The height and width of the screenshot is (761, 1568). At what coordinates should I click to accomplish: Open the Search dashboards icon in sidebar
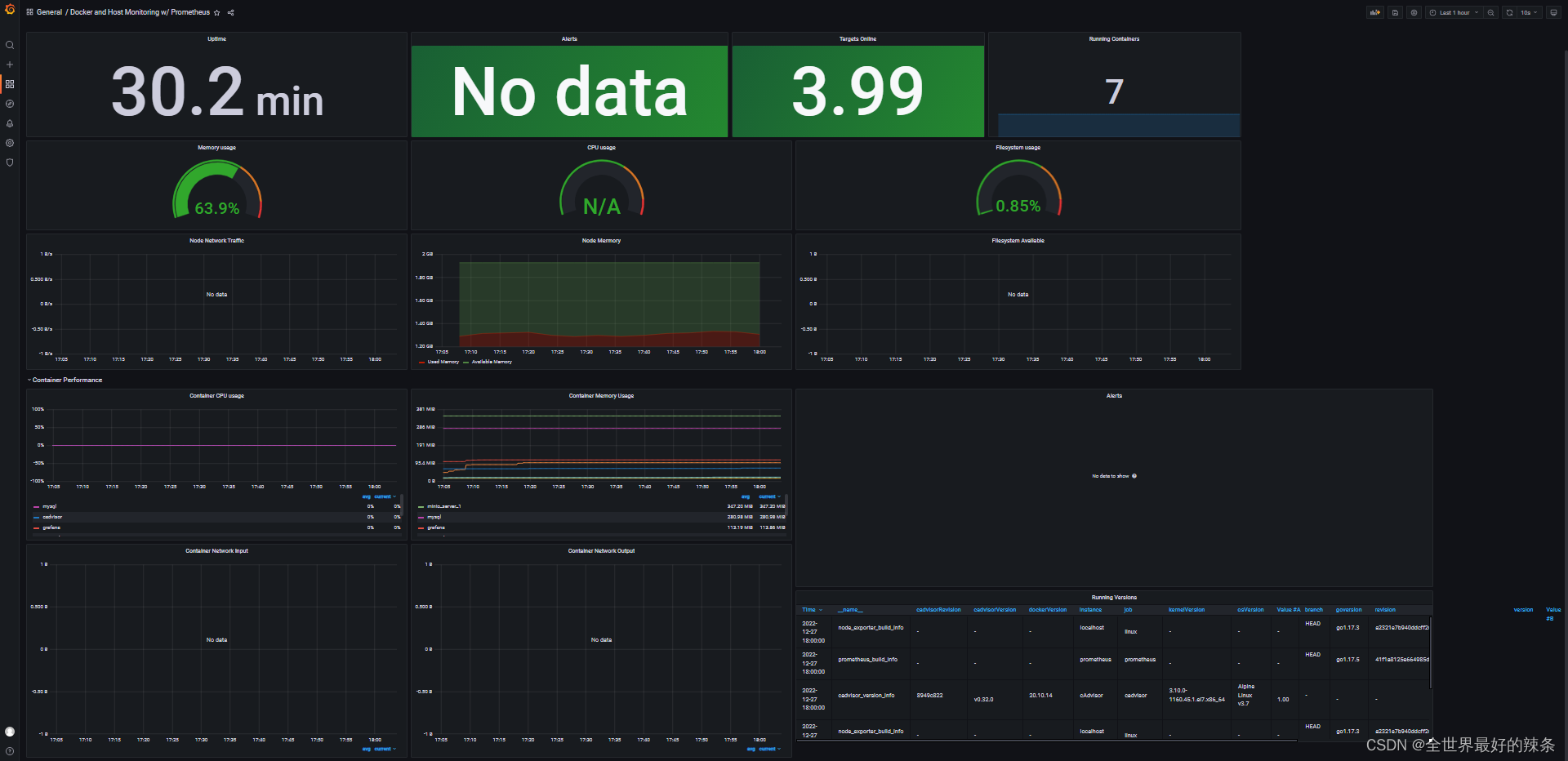point(10,45)
